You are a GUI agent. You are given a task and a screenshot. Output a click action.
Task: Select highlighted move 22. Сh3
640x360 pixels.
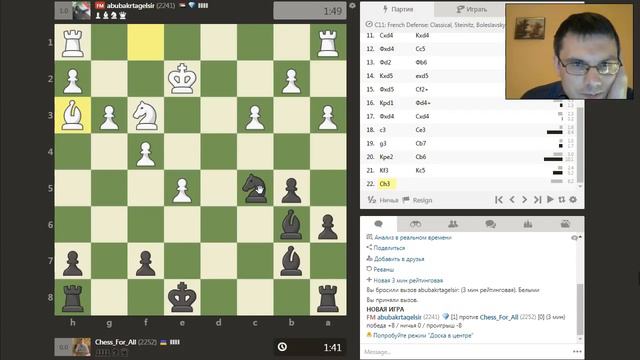(385, 184)
